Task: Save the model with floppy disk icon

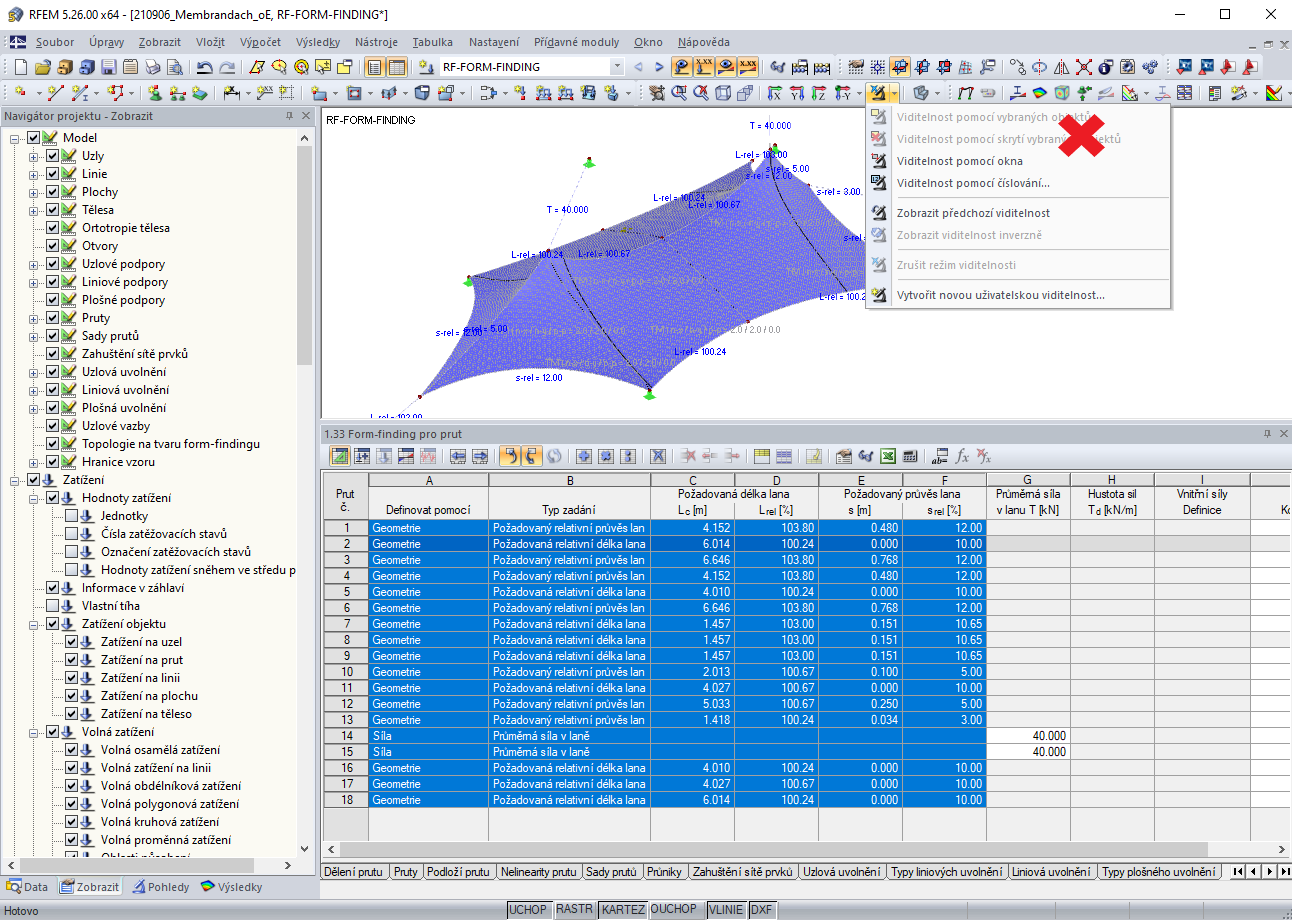Action: tap(108, 67)
